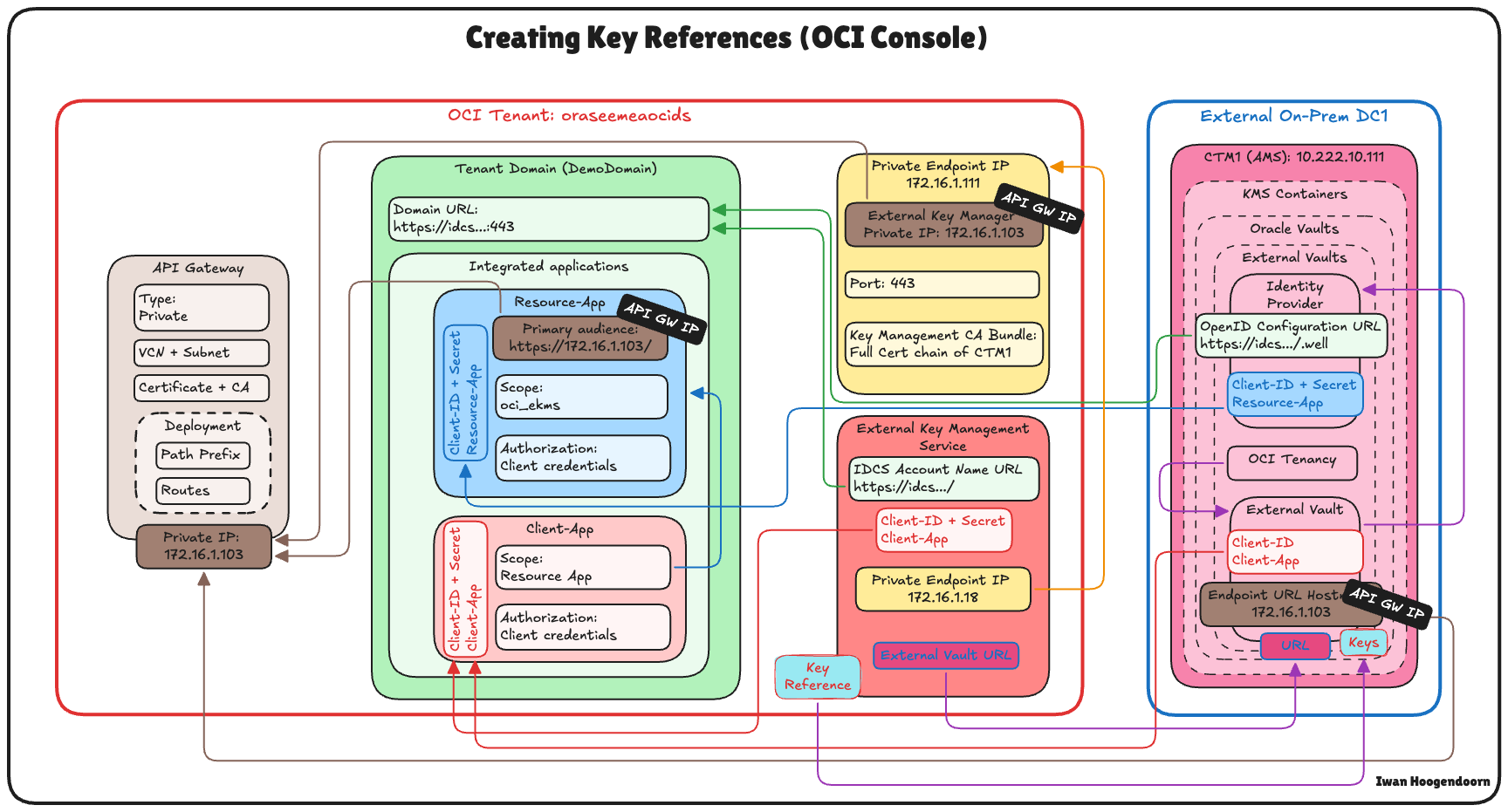Select the Scope: Resource App box

583,568
